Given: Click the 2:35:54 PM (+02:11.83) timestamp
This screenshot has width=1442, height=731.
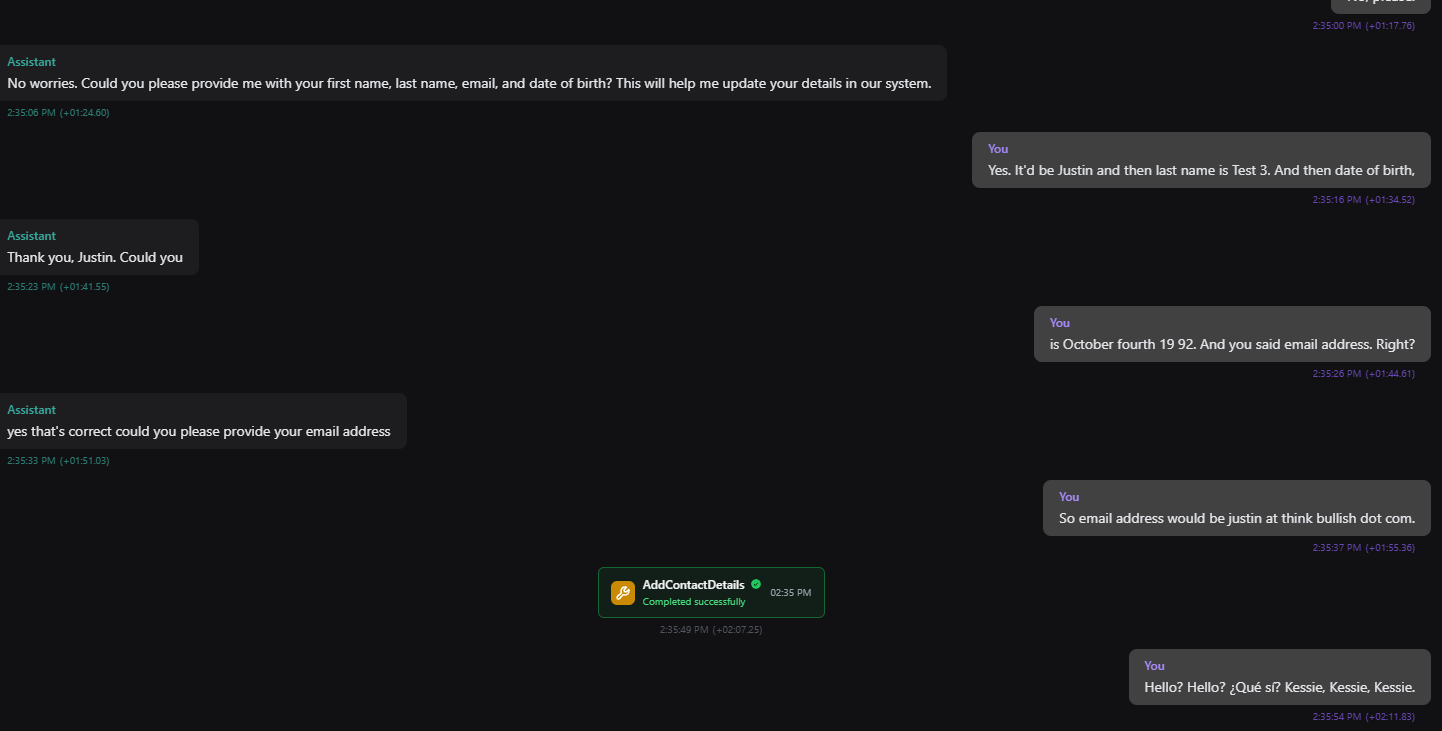Looking at the screenshot, I should point(1364,717).
